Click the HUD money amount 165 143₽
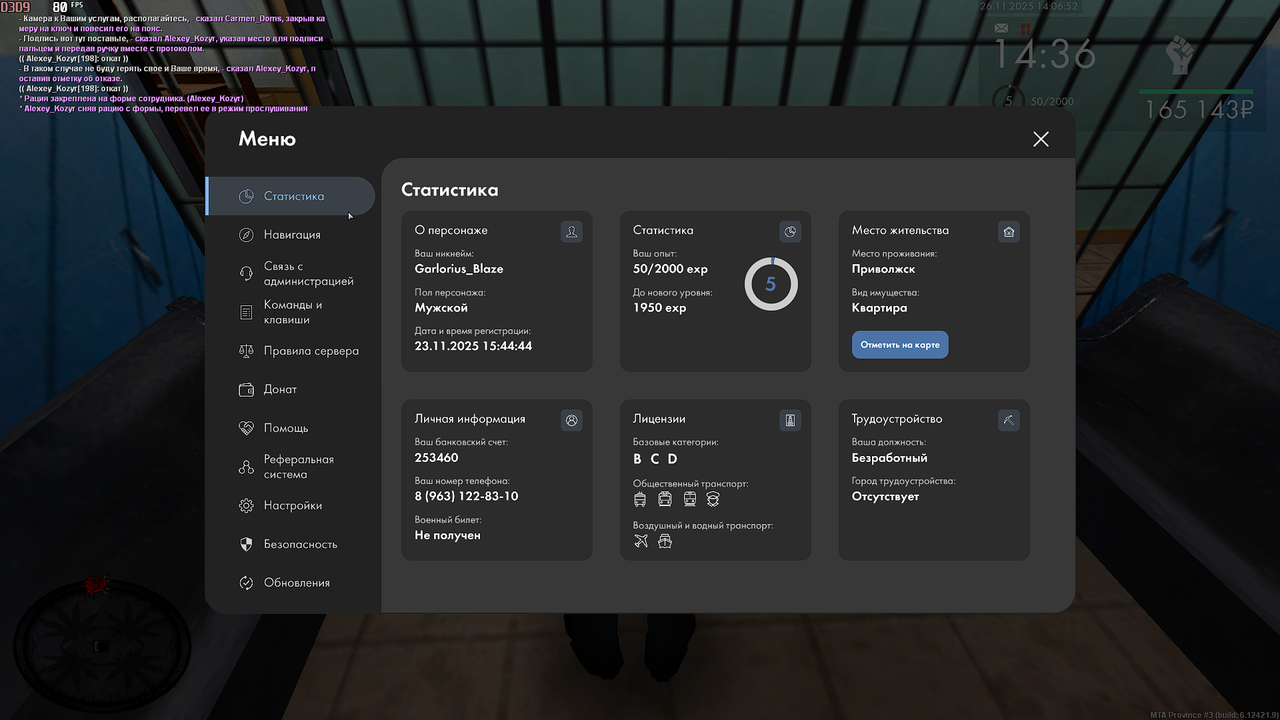The width and height of the screenshot is (1280, 720). tap(1199, 110)
